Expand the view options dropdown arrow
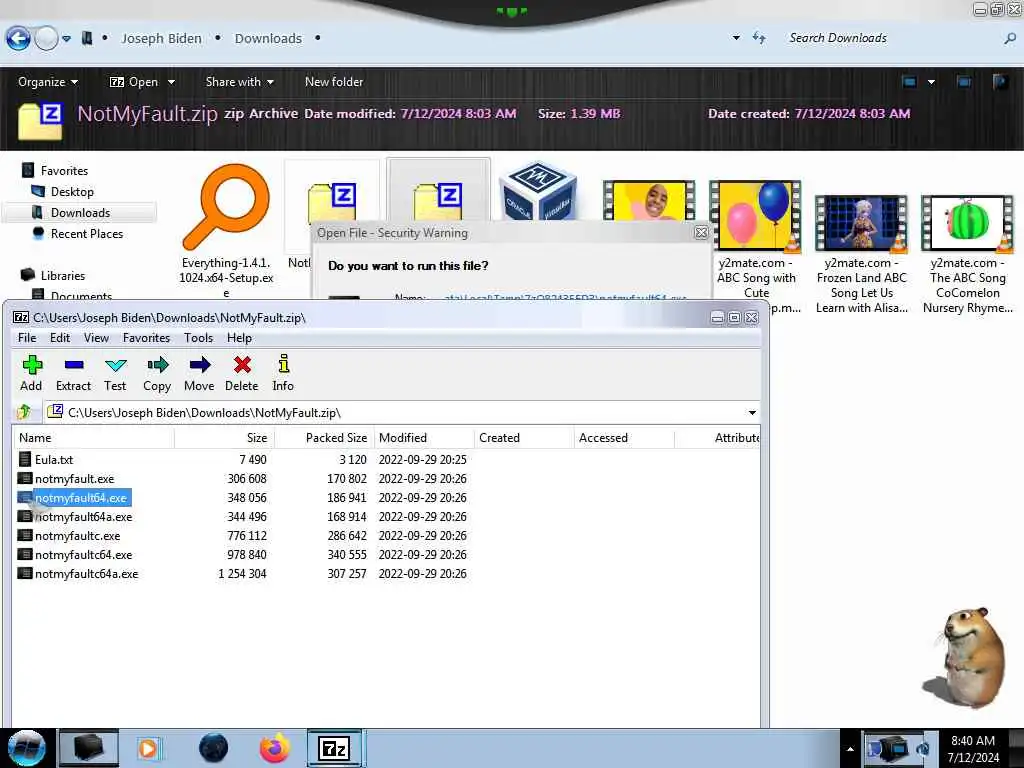 click(x=931, y=82)
